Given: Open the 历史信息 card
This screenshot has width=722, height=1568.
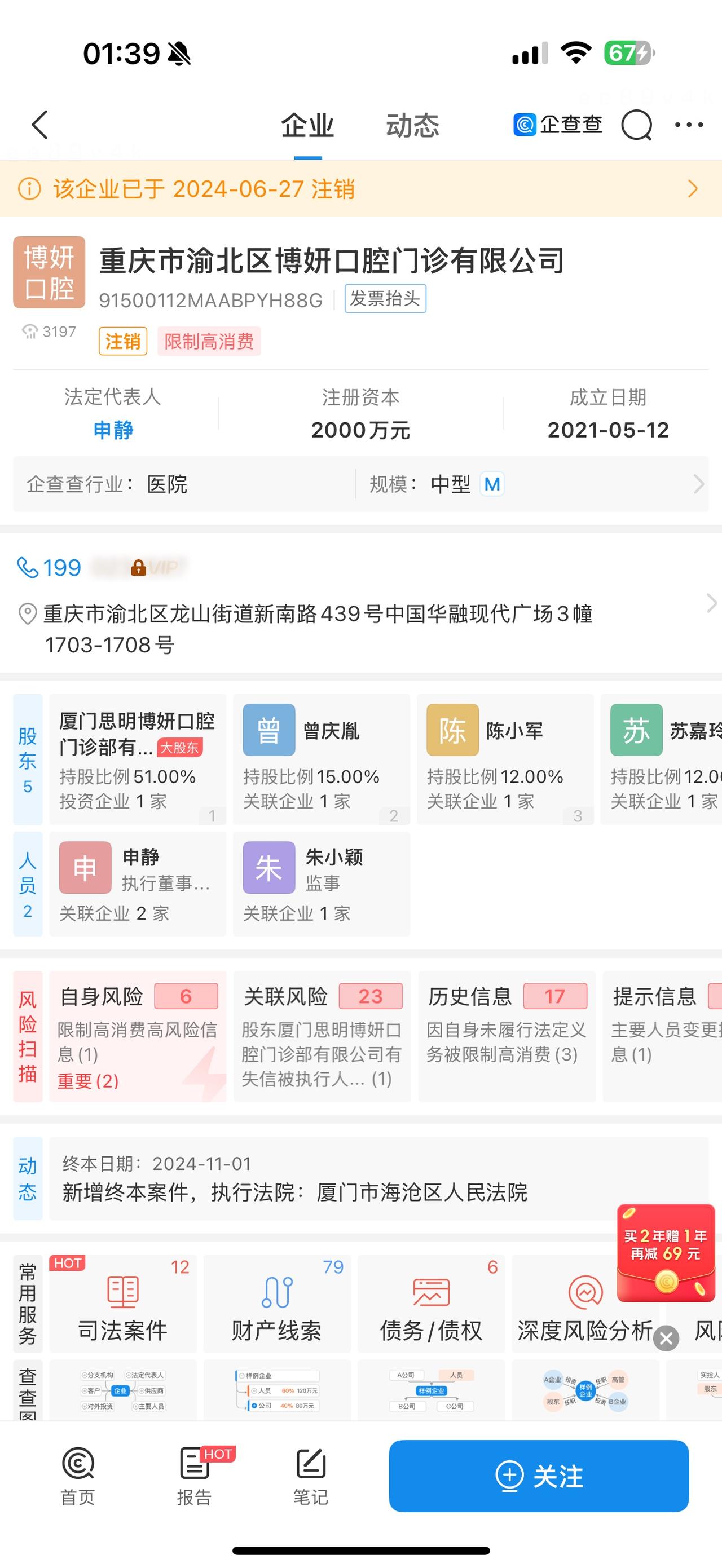Looking at the screenshot, I should pyautogui.click(x=507, y=1036).
